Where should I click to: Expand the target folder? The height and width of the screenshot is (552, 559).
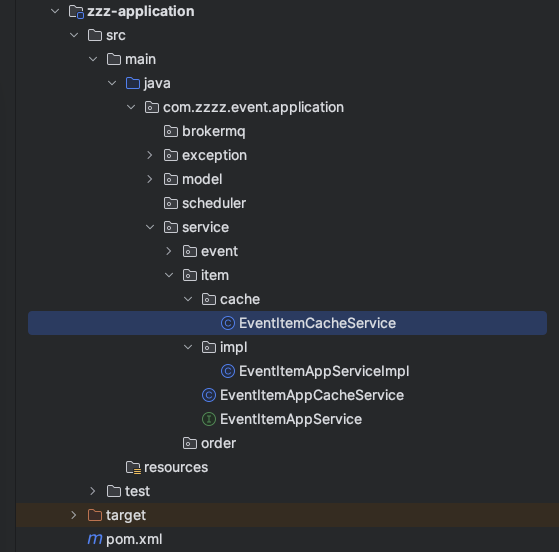pyautogui.click(x=73, y=515)
